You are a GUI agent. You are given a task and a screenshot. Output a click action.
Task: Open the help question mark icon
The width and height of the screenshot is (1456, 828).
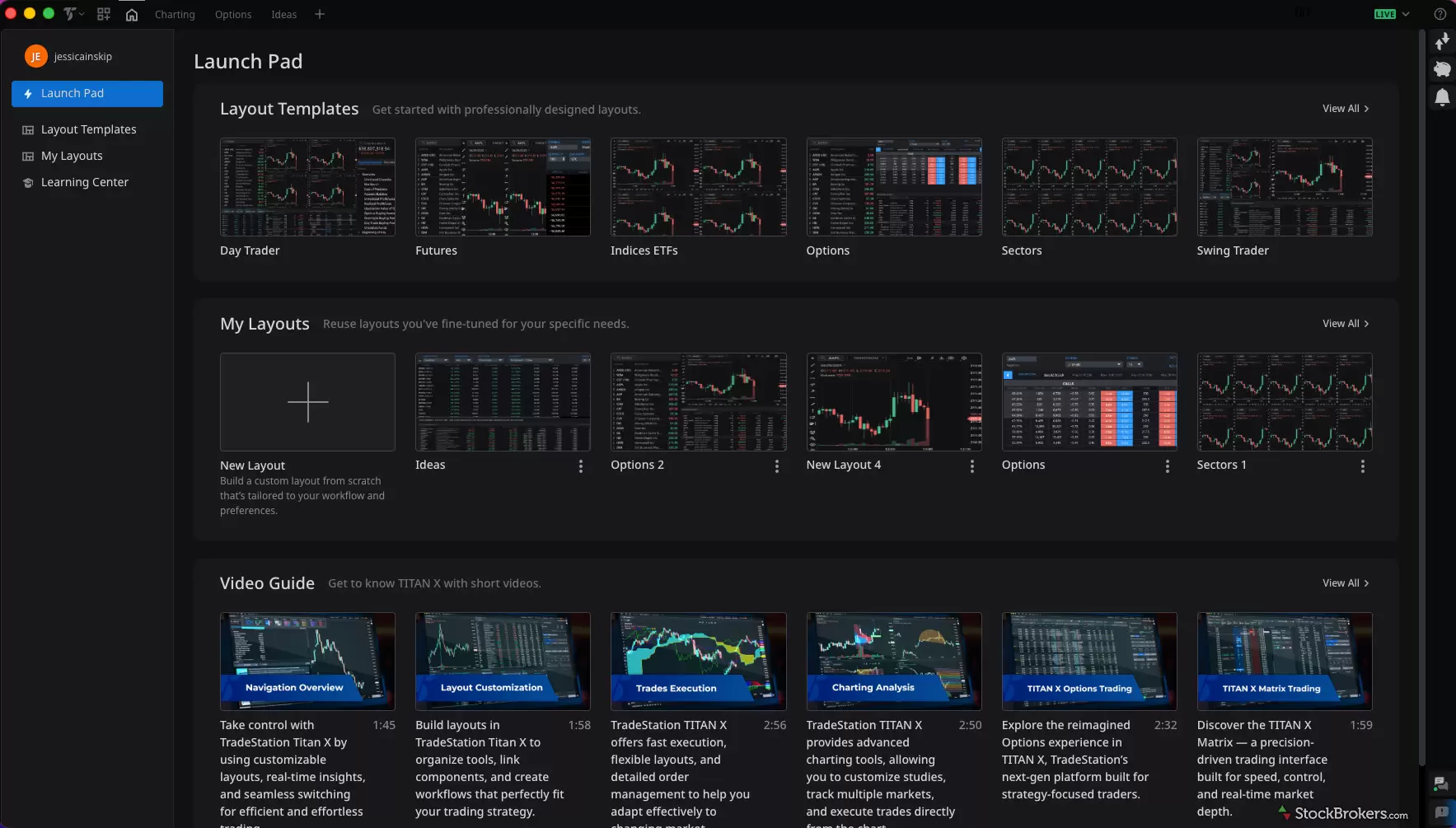(x=1440, y=14)
